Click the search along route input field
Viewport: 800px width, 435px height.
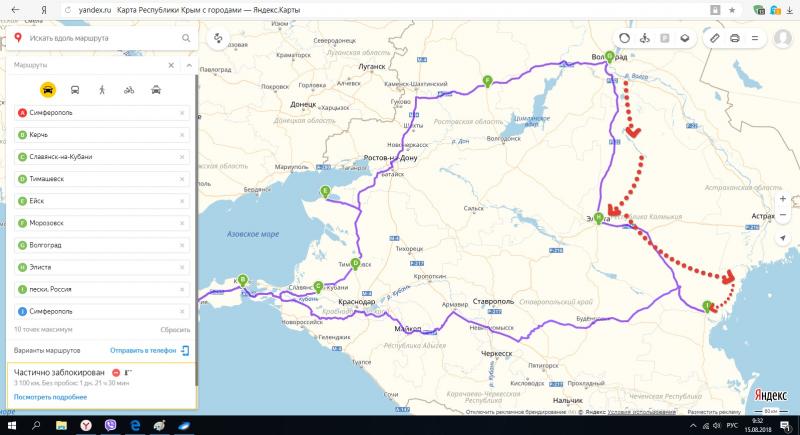tap(100, 38)
